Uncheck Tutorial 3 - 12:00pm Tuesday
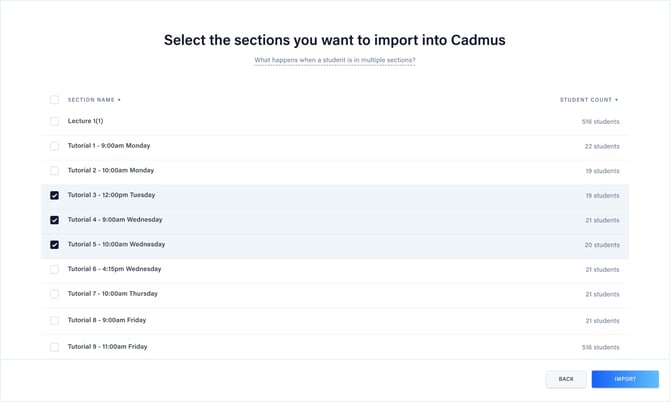Image resolution: width=670 pixels, height=402 pixels. click(x=54, y=196)
